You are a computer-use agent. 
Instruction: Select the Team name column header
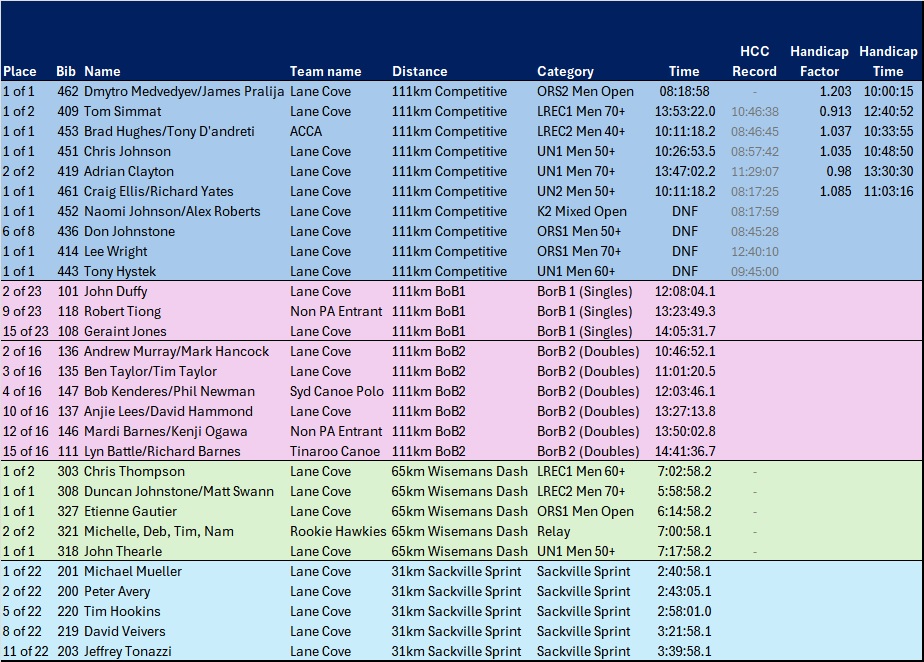point(325,71)
